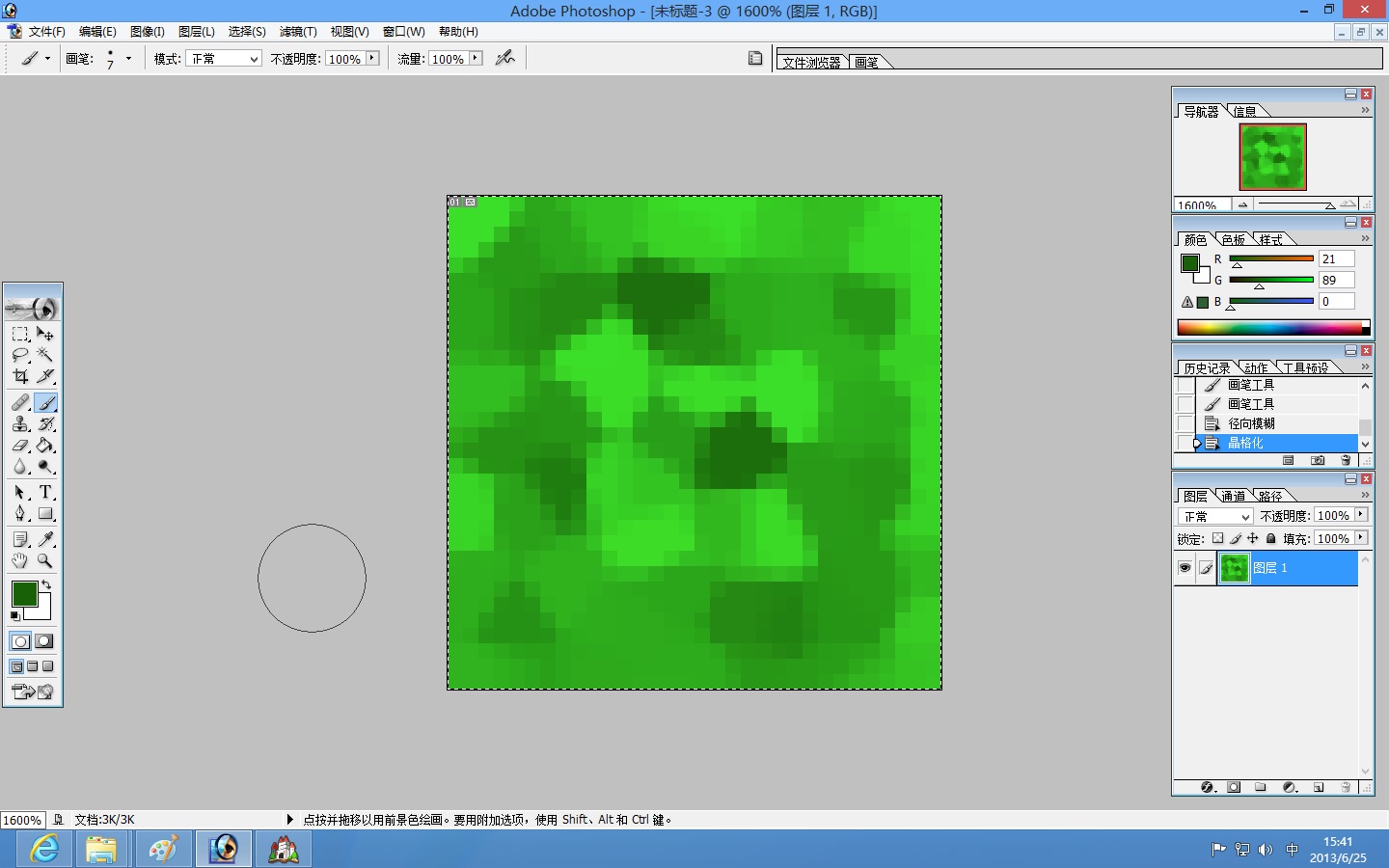Click the color spectrum ramp in 颜色 panel
This screenshot has height=868, width=1389.
tap(1273, 328)
